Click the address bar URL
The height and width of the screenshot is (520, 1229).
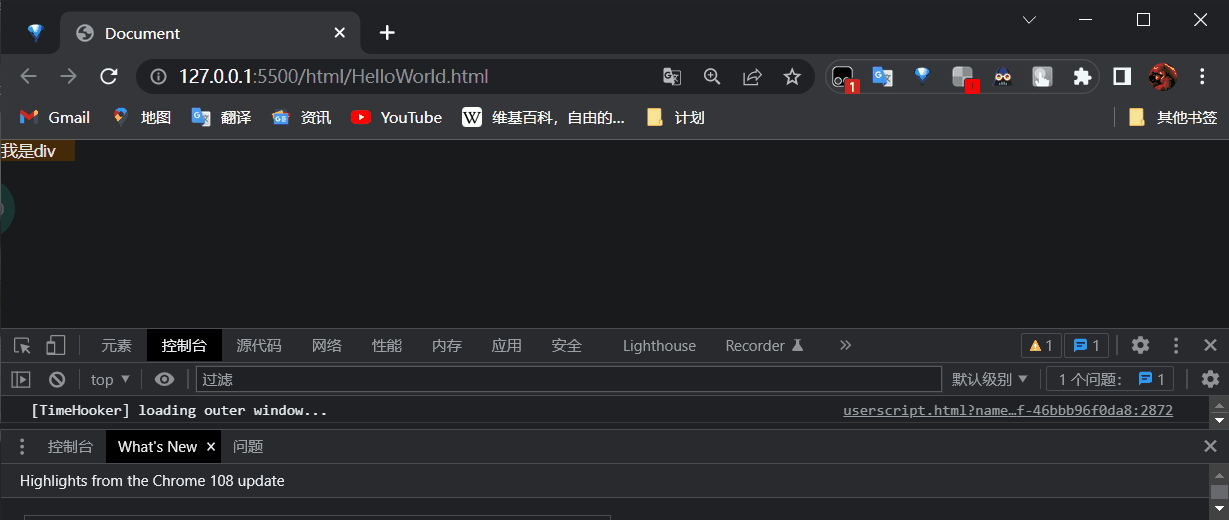tap(333, 76)
